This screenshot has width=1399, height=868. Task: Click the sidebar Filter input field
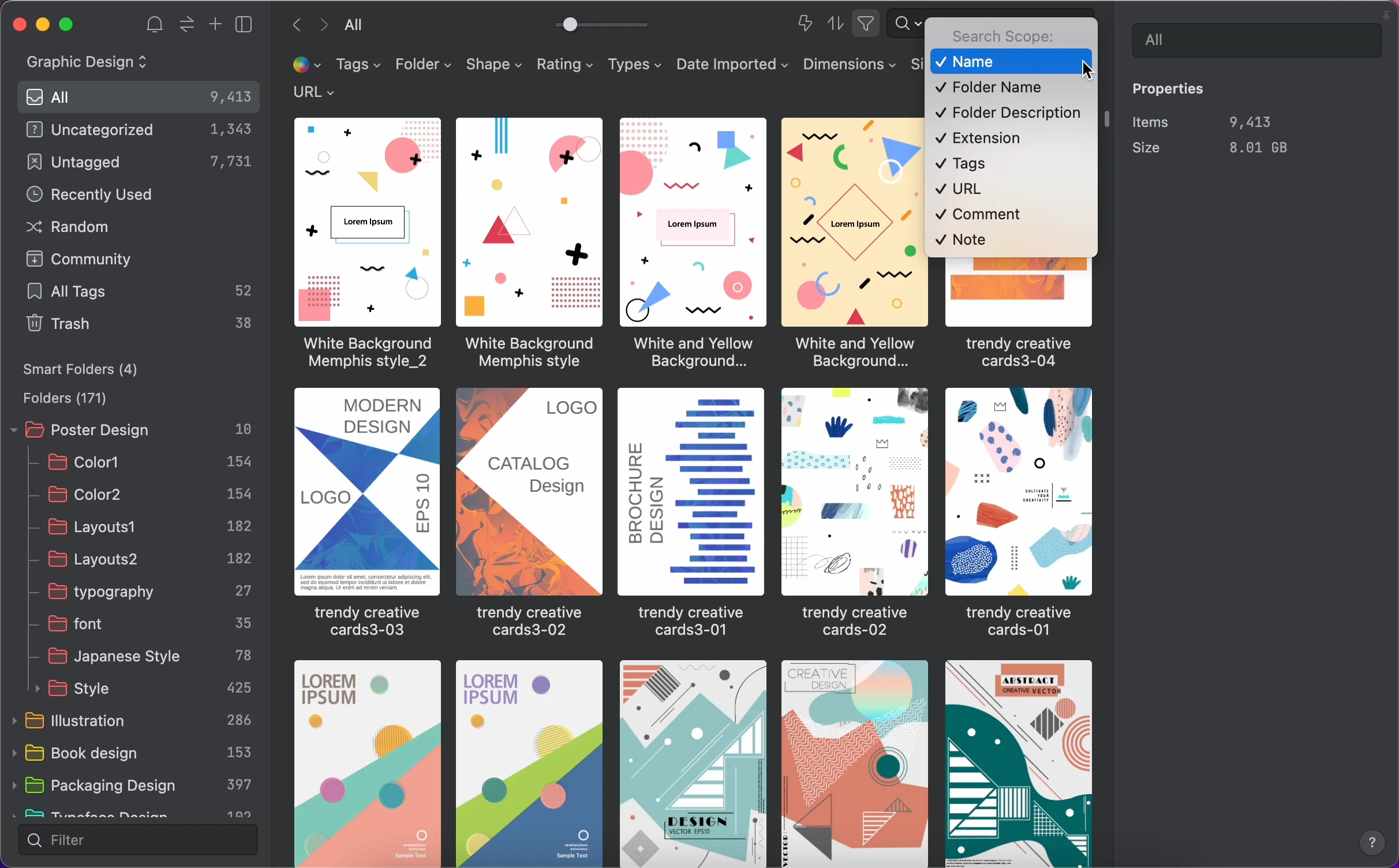tap(138, 840)
